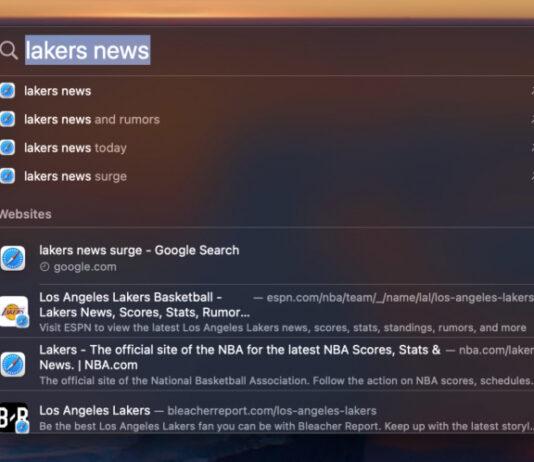Click Safari icon beside 'lakers news and rumors'
Image resolution: width=534 pixels, height=462 pixels.
(x=7, y=119)
